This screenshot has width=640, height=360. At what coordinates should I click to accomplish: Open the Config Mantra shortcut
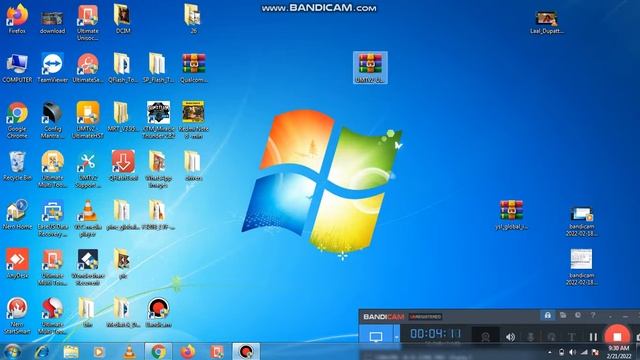pos(52,120)
